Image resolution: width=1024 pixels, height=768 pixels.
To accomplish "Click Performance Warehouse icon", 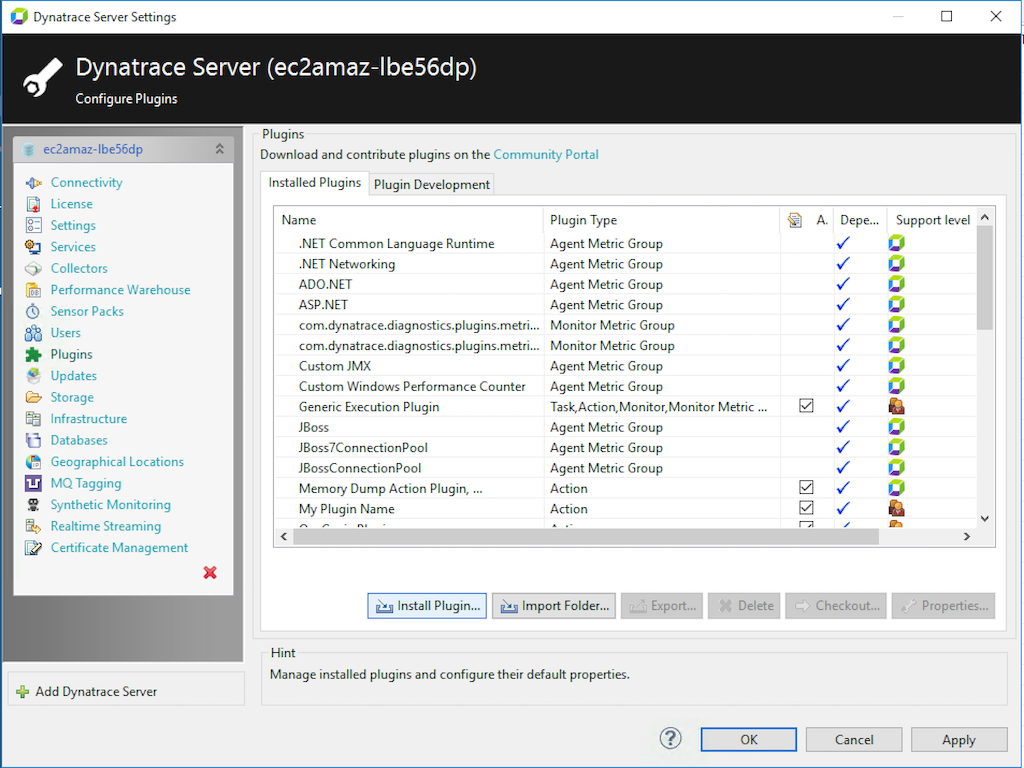I will (x=33, y=290).
